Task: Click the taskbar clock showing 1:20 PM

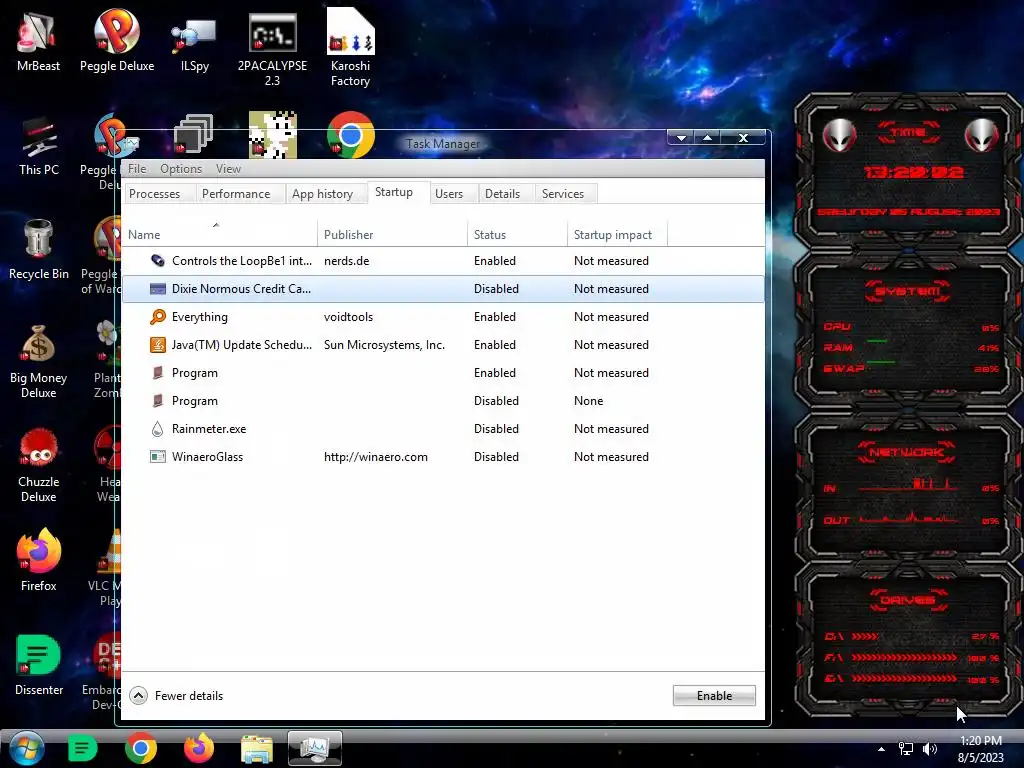Action: 980,749
